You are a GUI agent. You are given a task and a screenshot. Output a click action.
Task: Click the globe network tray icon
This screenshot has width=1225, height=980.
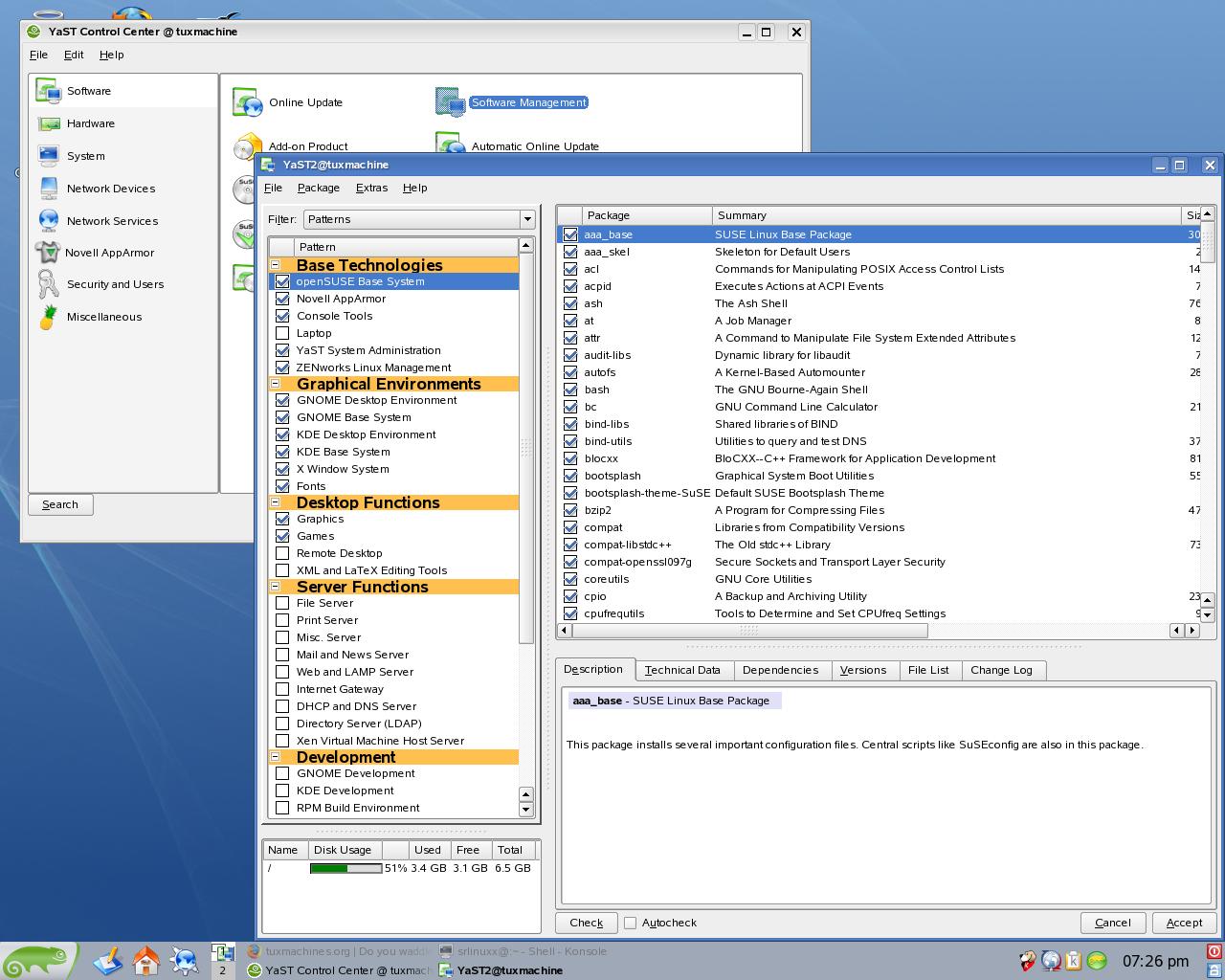point(1051,961)
